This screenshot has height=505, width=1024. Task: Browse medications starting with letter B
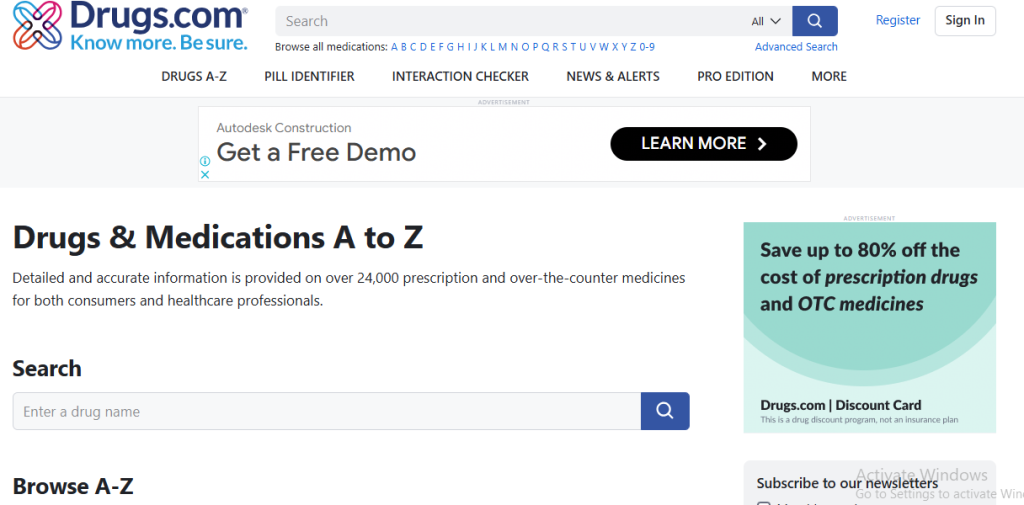coord(404,47)
